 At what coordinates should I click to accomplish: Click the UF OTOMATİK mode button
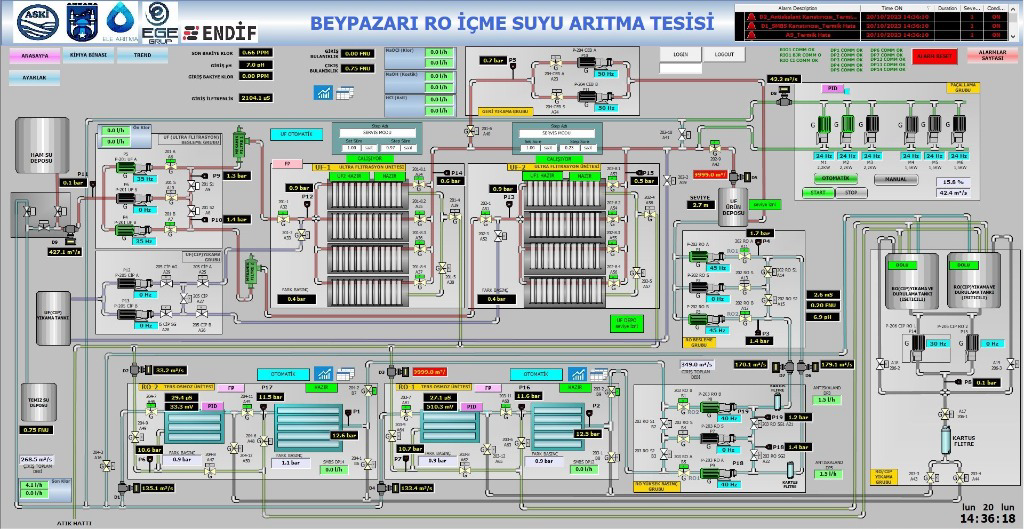[296, 134]
